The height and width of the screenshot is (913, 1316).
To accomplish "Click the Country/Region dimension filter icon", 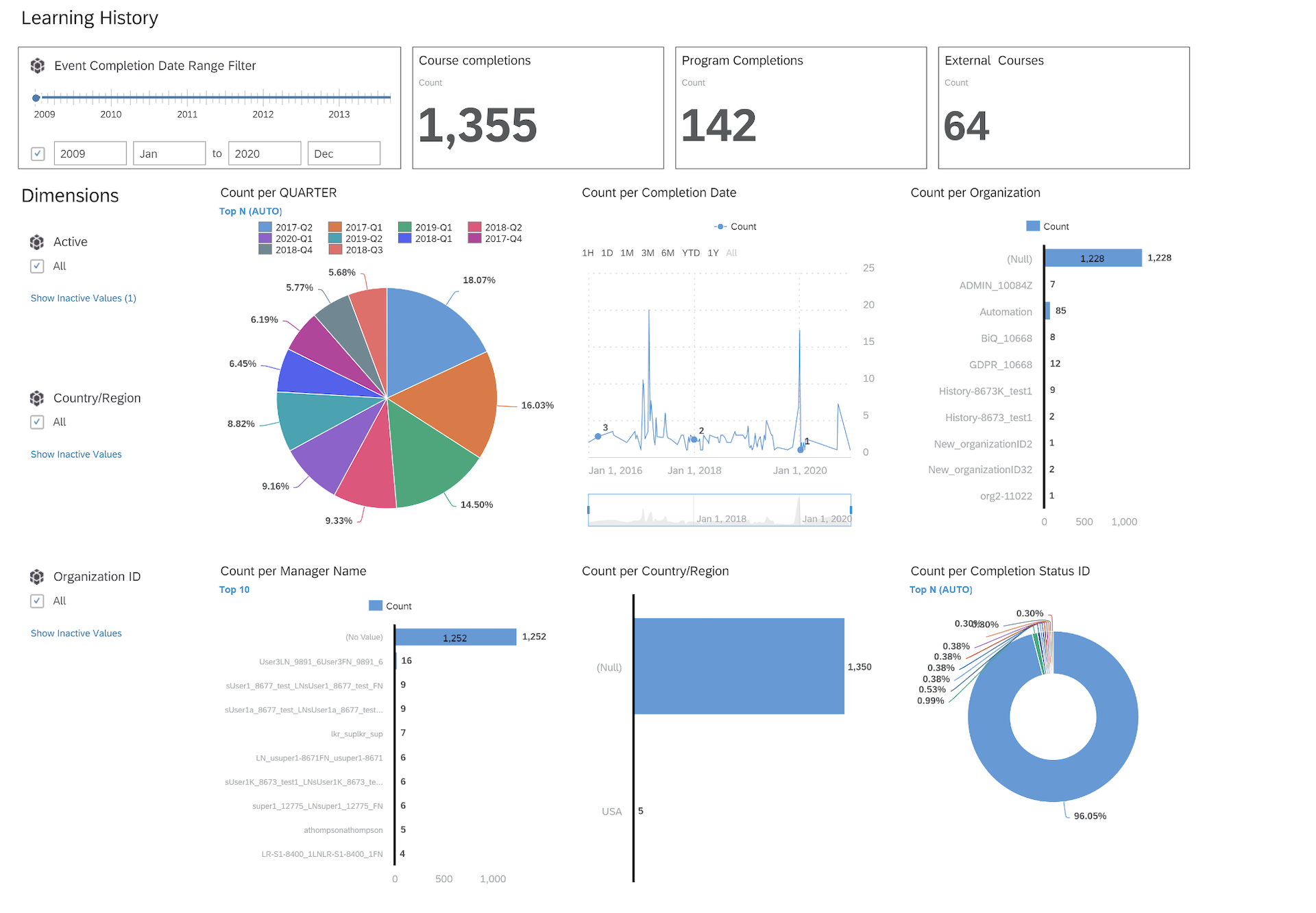I will [37, 398].
